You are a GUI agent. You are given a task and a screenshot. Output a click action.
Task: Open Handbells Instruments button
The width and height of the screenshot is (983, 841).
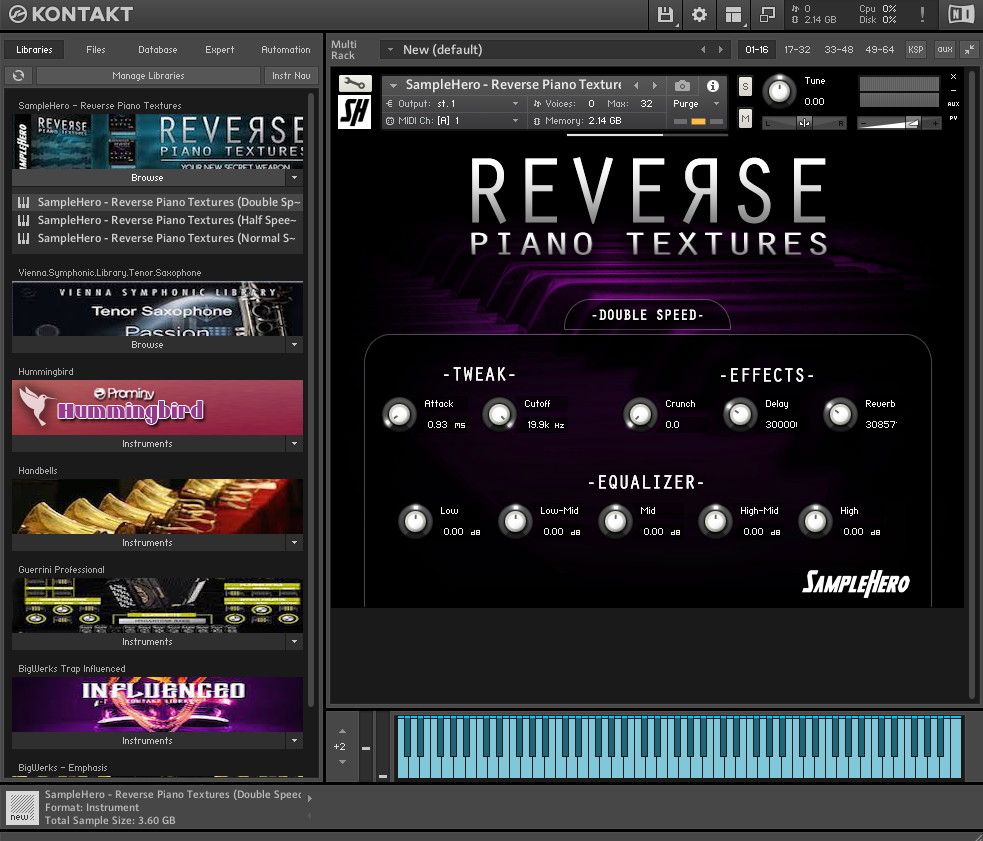click(148, 542)
